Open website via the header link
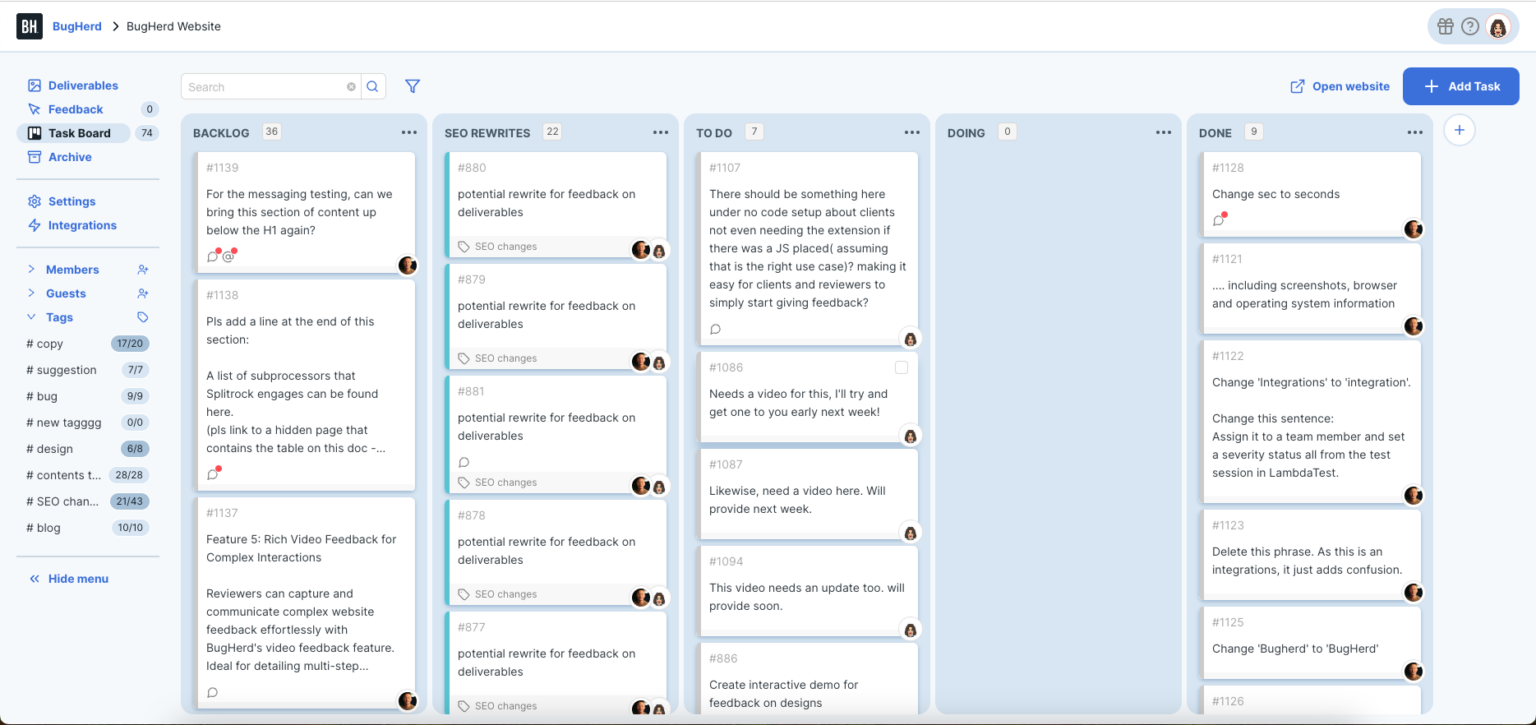Image resolution: width=1536 pixels, height=725 pixels. (1339, 86)
